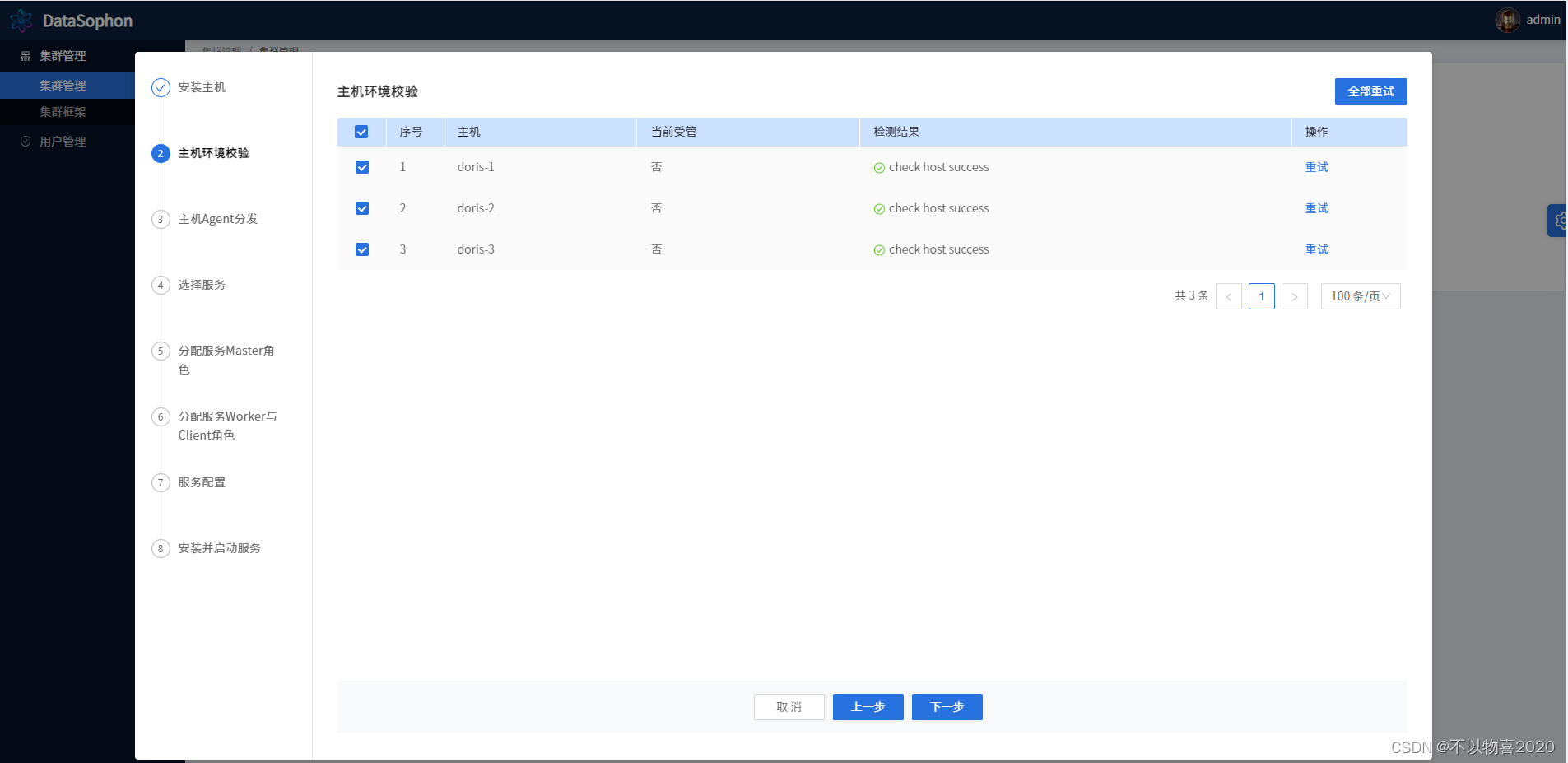Click step 5 circle for Master role
Viewport: 1568px width, 763px height.
click(x=161, y=351)
